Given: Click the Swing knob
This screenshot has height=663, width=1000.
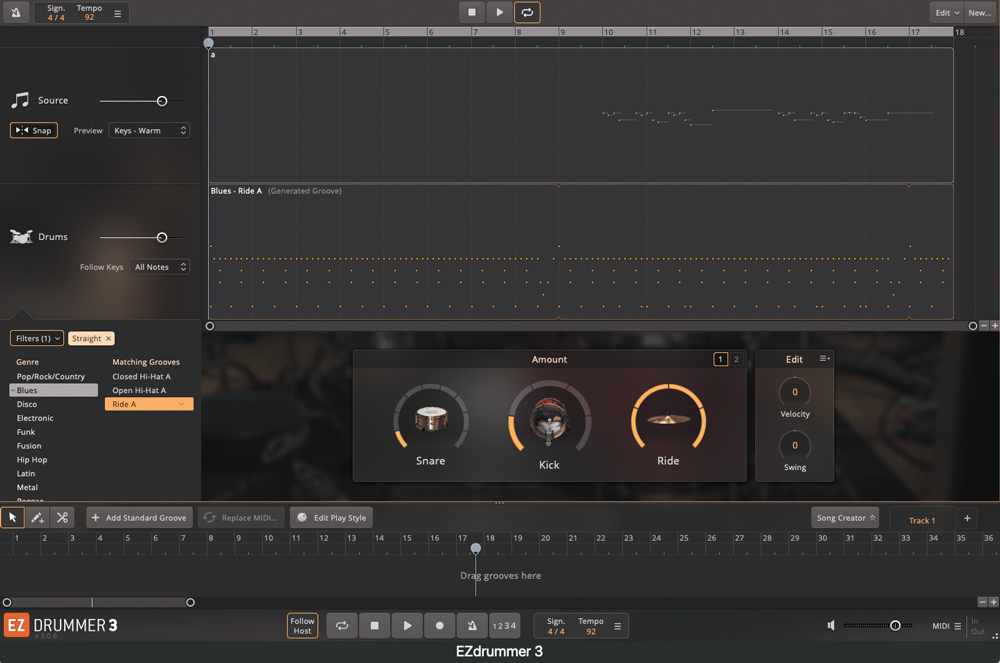Looking at the screenshot, I should [795, 446].
